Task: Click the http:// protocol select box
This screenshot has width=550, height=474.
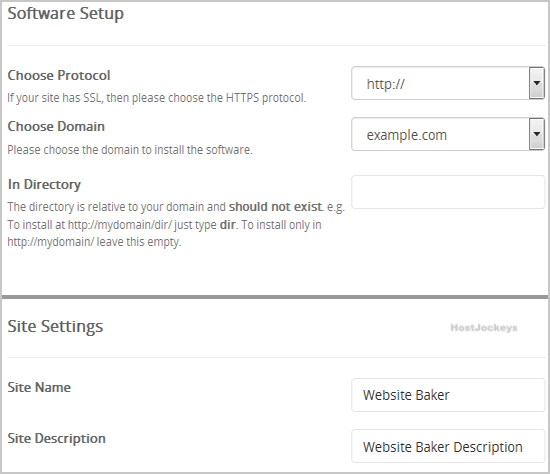Action: click(448, 83)
